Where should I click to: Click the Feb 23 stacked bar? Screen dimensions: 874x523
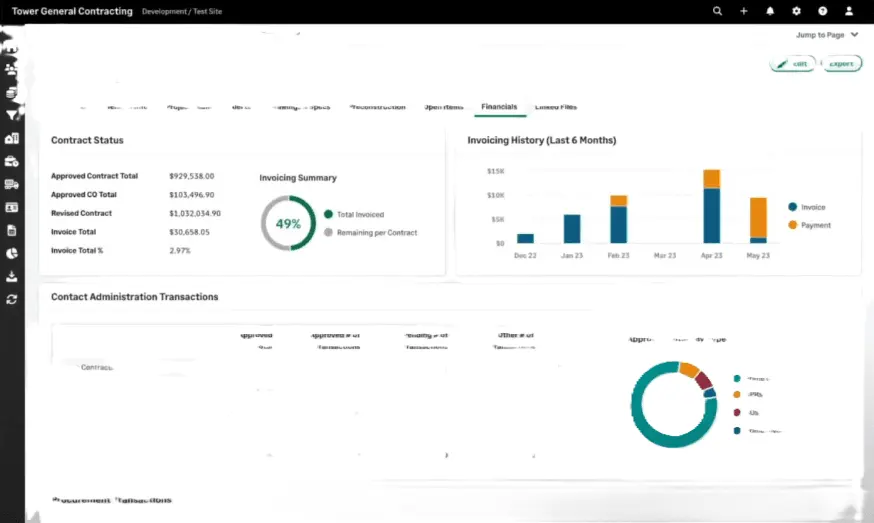618,219
